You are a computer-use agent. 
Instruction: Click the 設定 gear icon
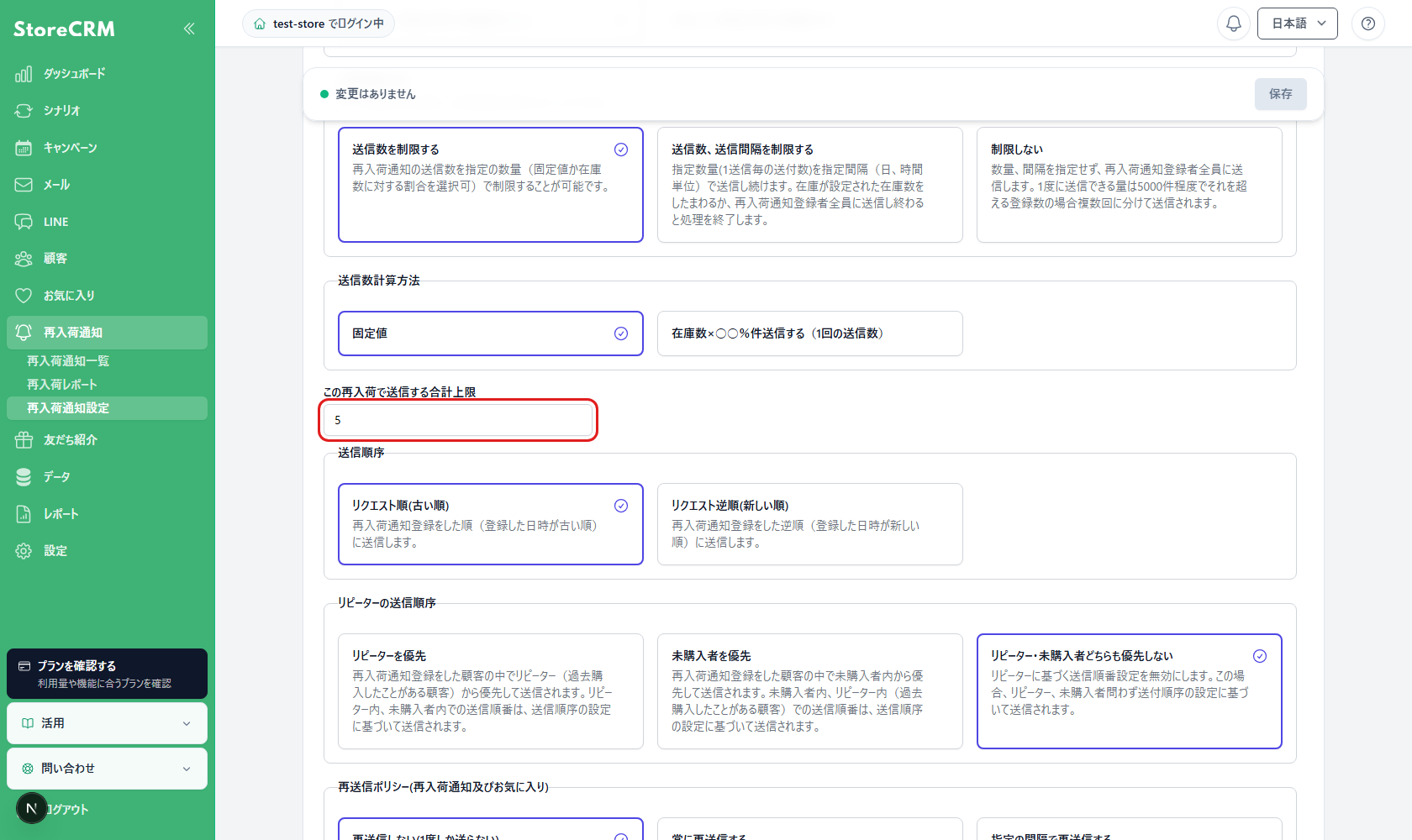[24, 551]
